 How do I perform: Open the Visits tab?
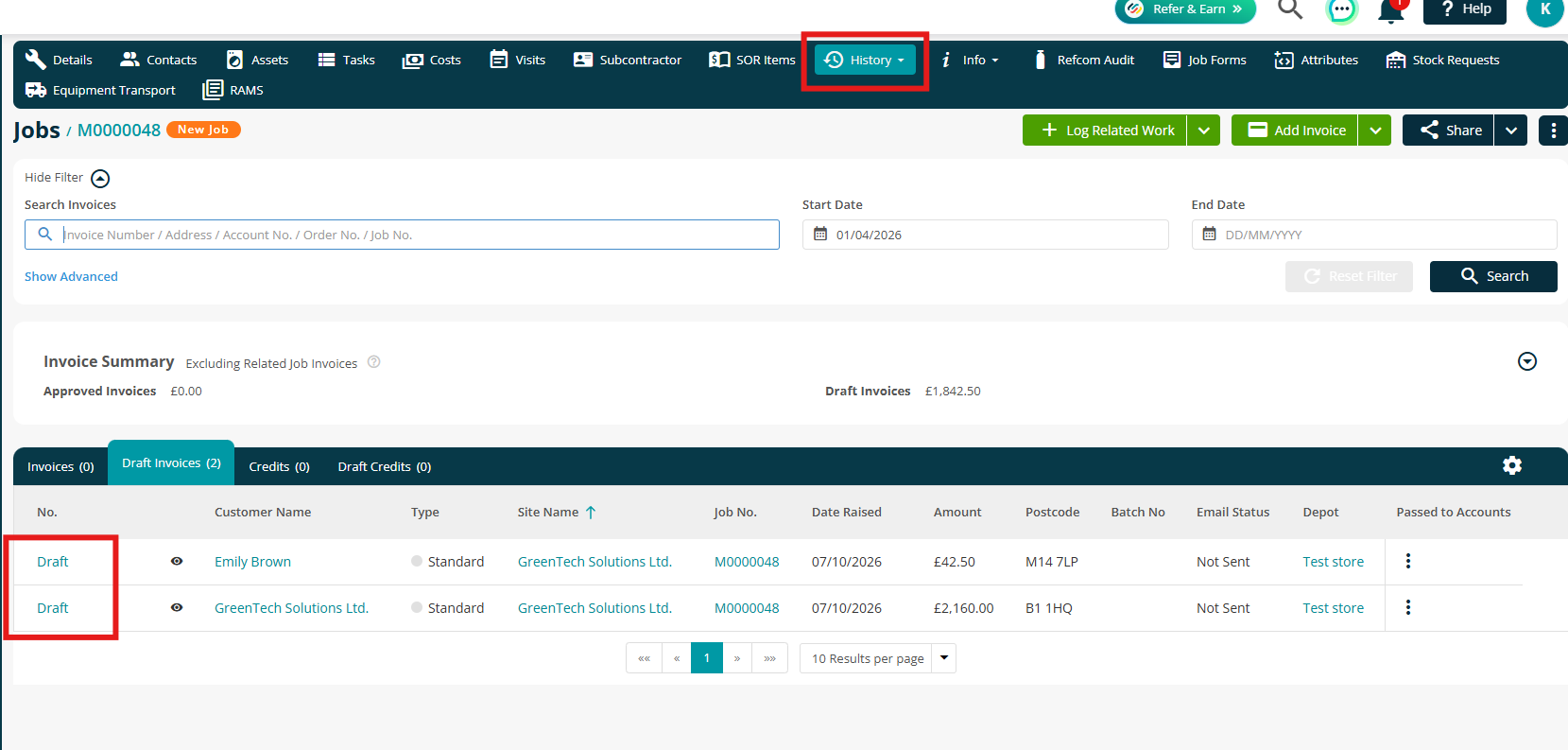pos(518,60)
